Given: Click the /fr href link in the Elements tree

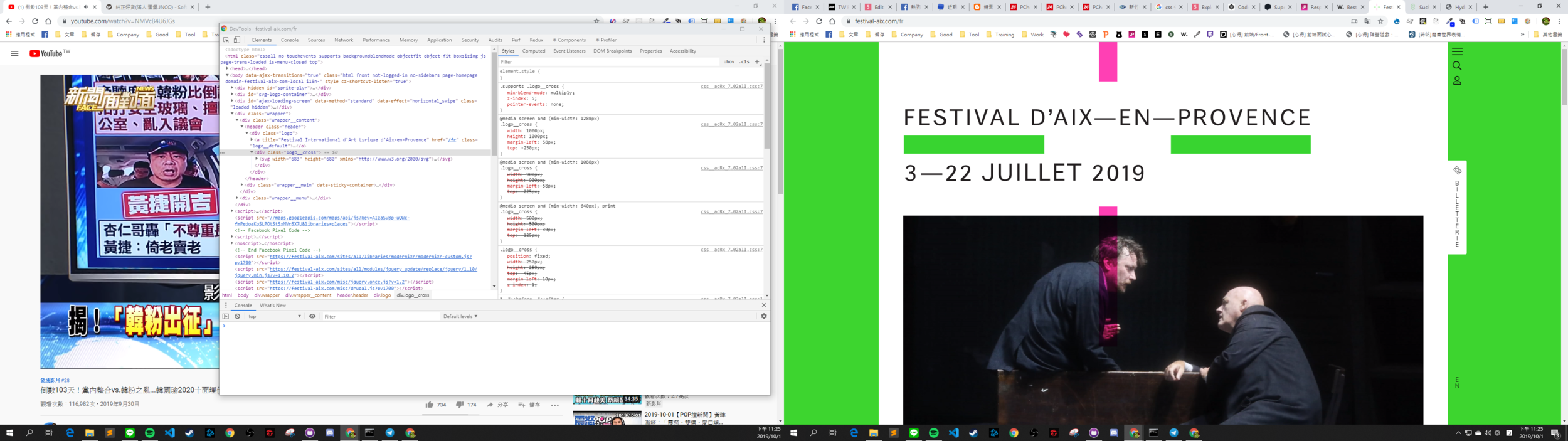Looking at the screenshot, I should pyautogui.click(x=452, y=140).
